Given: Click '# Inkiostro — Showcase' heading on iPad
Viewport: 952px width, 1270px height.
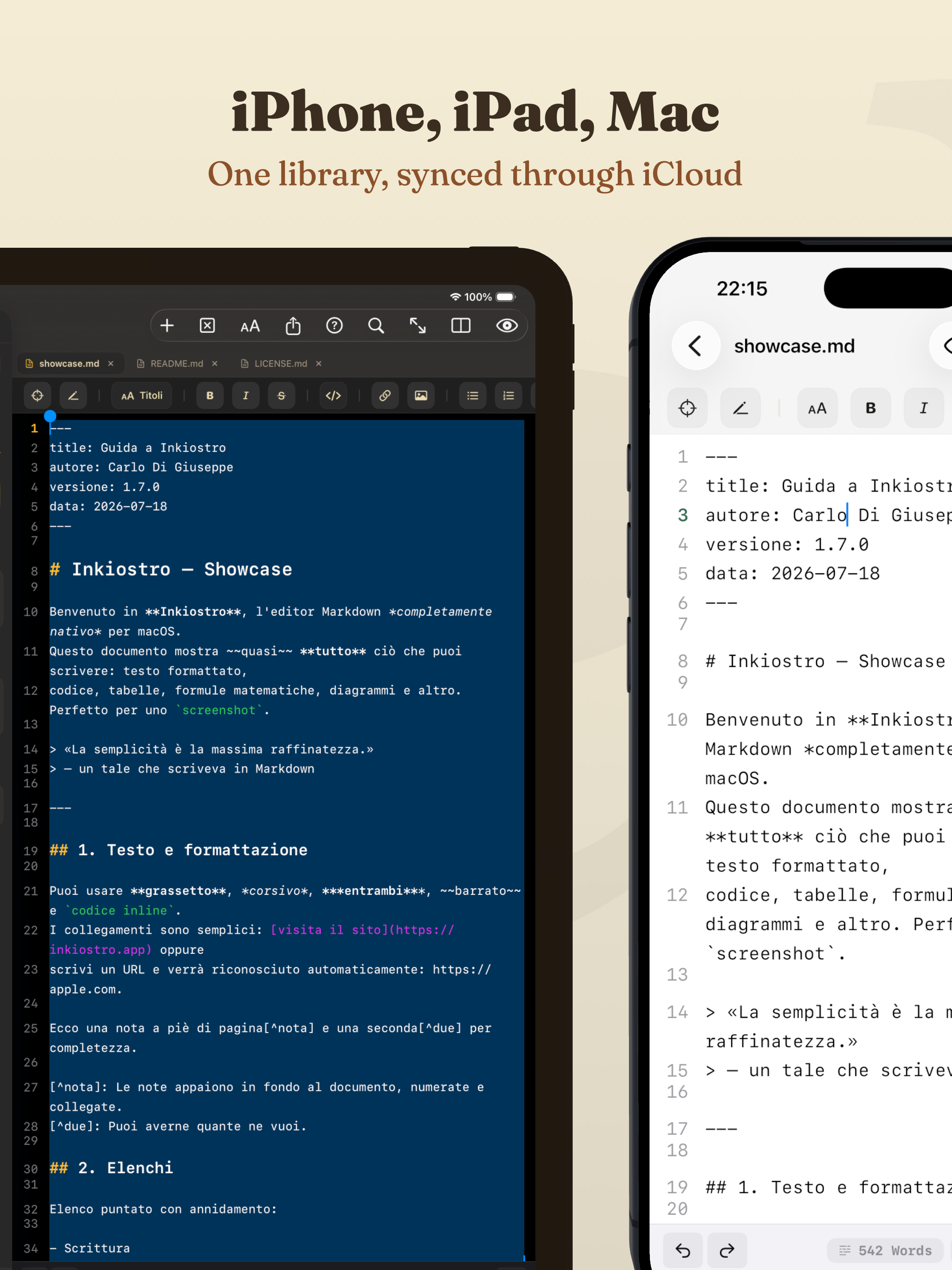Looking at the screenshot, I should point(171,569).
